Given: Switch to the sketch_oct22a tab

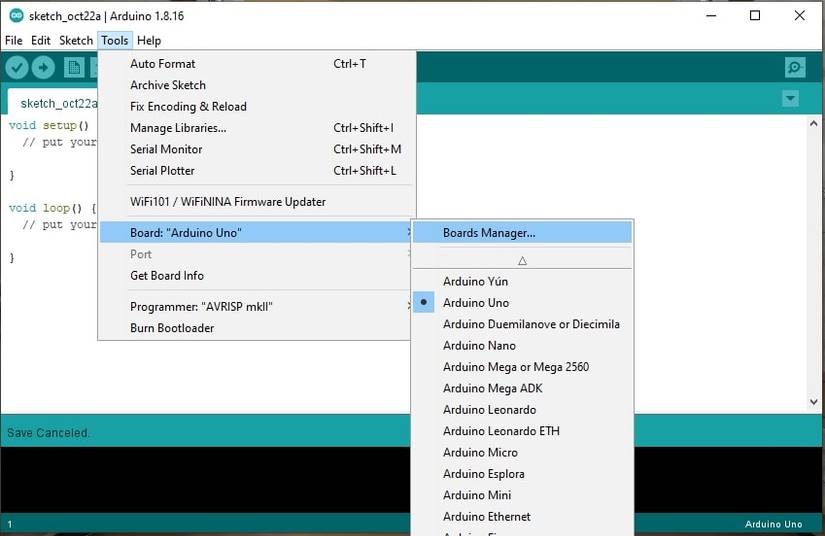Looking at the screenshot, I should click(x=53, y=103).
